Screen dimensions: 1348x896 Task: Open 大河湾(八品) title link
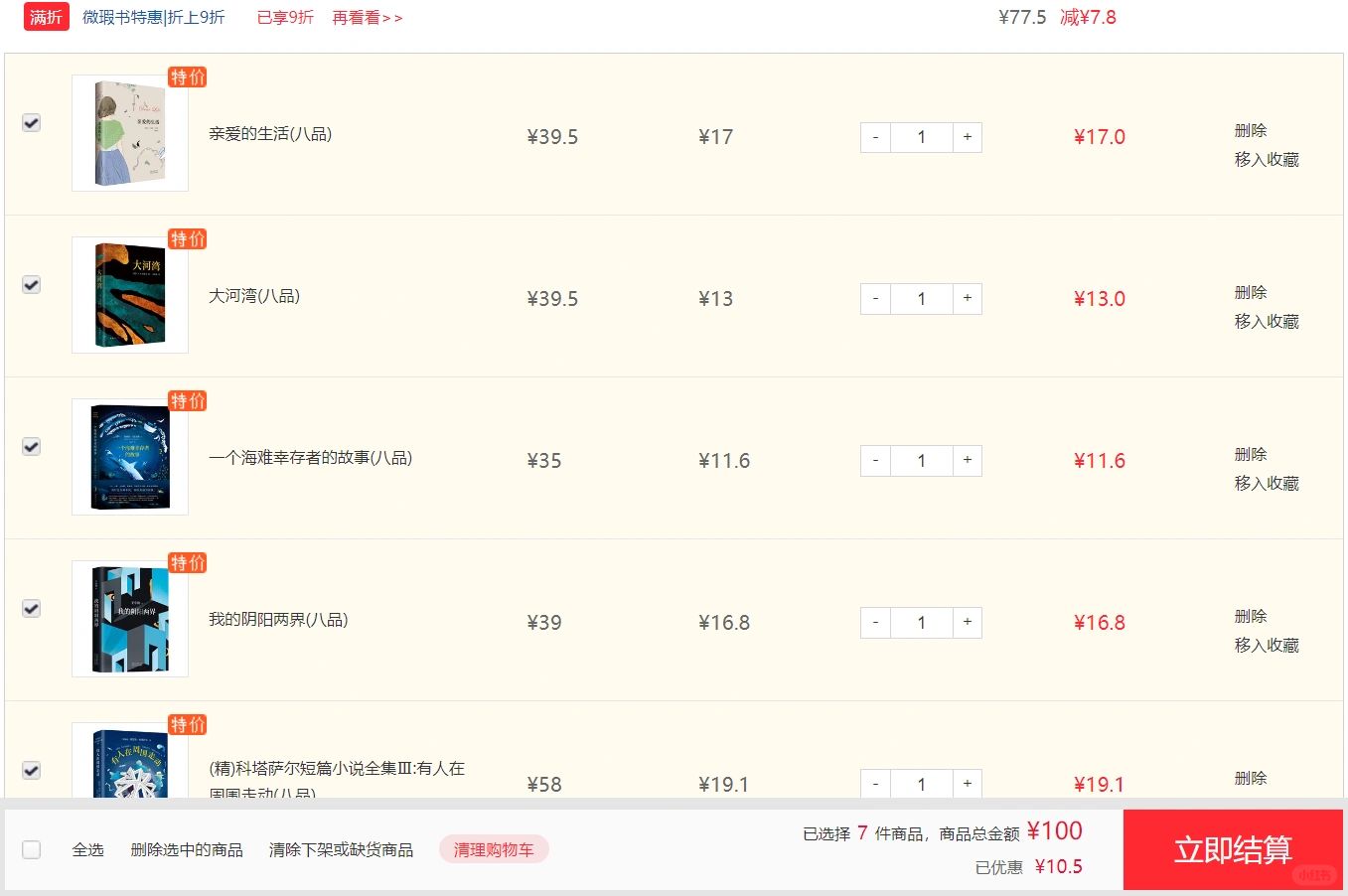254,296
